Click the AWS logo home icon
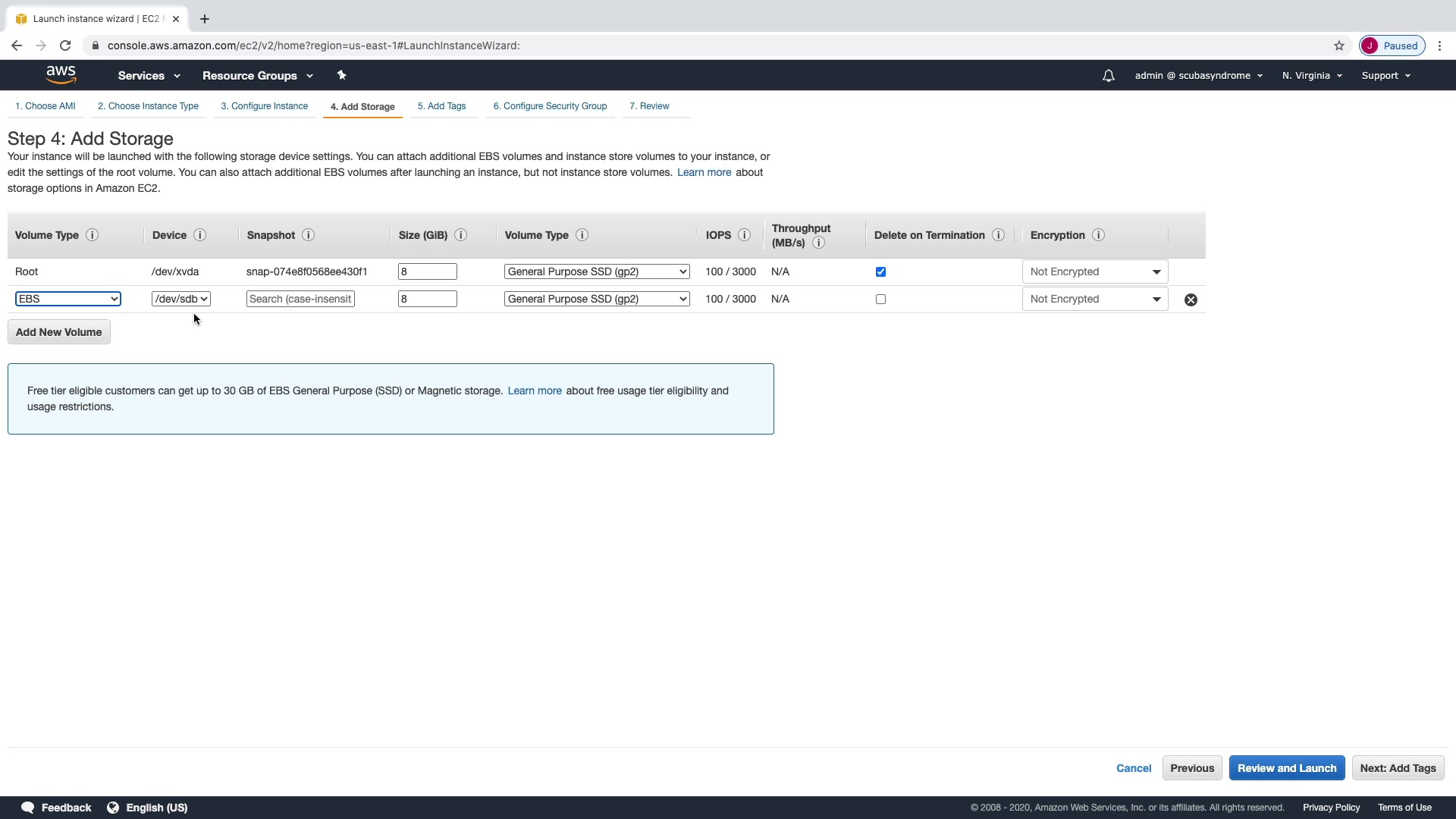The height and width of the screenshot is (819, 1456). pos(61,74)
